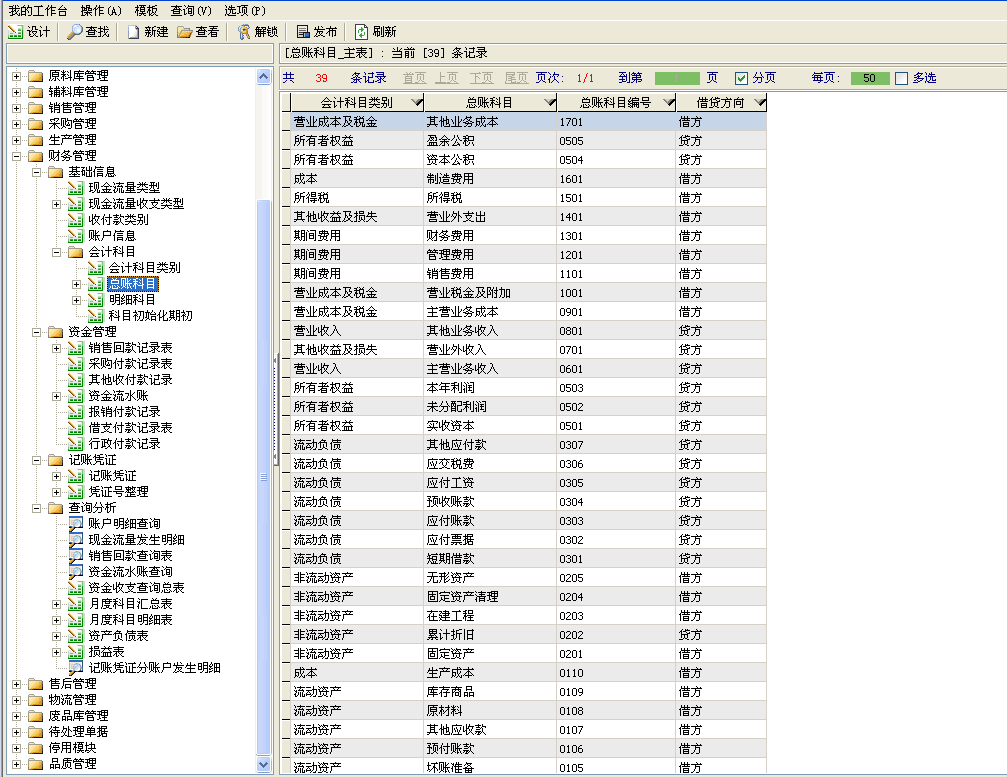Click the 现金流量发生明细 query icon
1007x777 pixels.
pos(76,540)
